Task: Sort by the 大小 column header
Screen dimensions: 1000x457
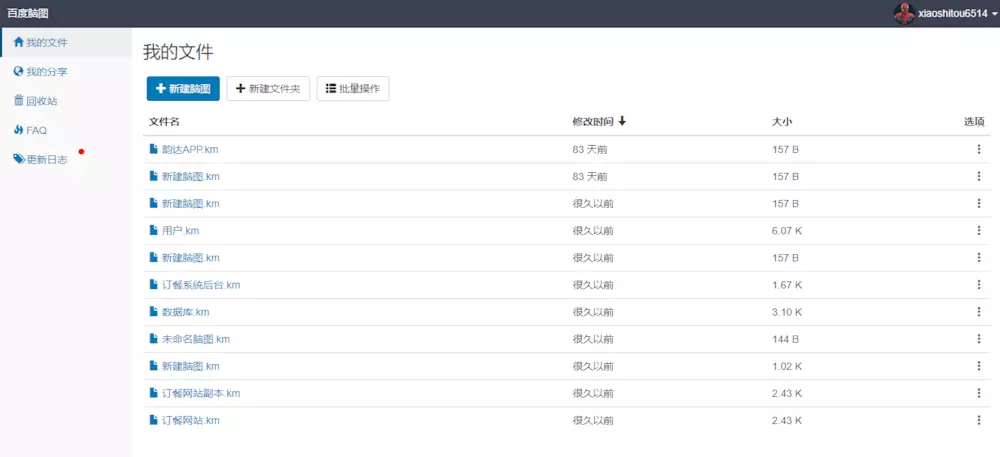Action: coord(782,122)
